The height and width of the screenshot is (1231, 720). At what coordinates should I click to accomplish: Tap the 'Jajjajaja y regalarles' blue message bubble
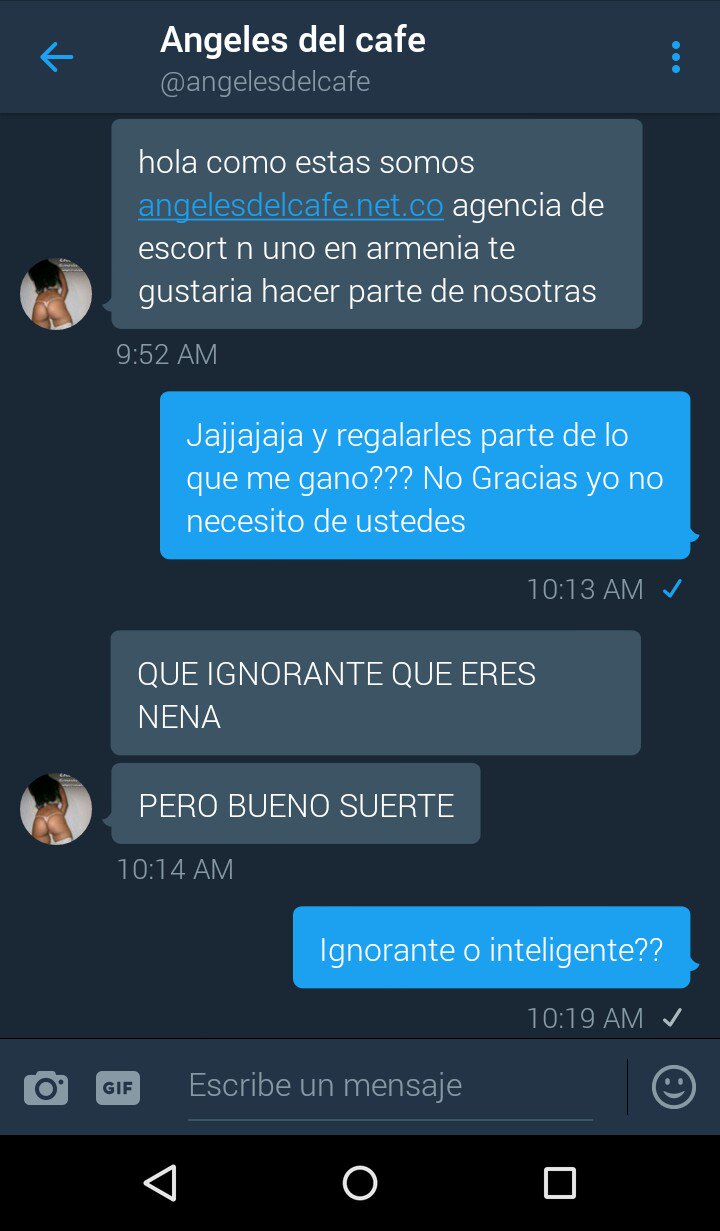[425, 476]
